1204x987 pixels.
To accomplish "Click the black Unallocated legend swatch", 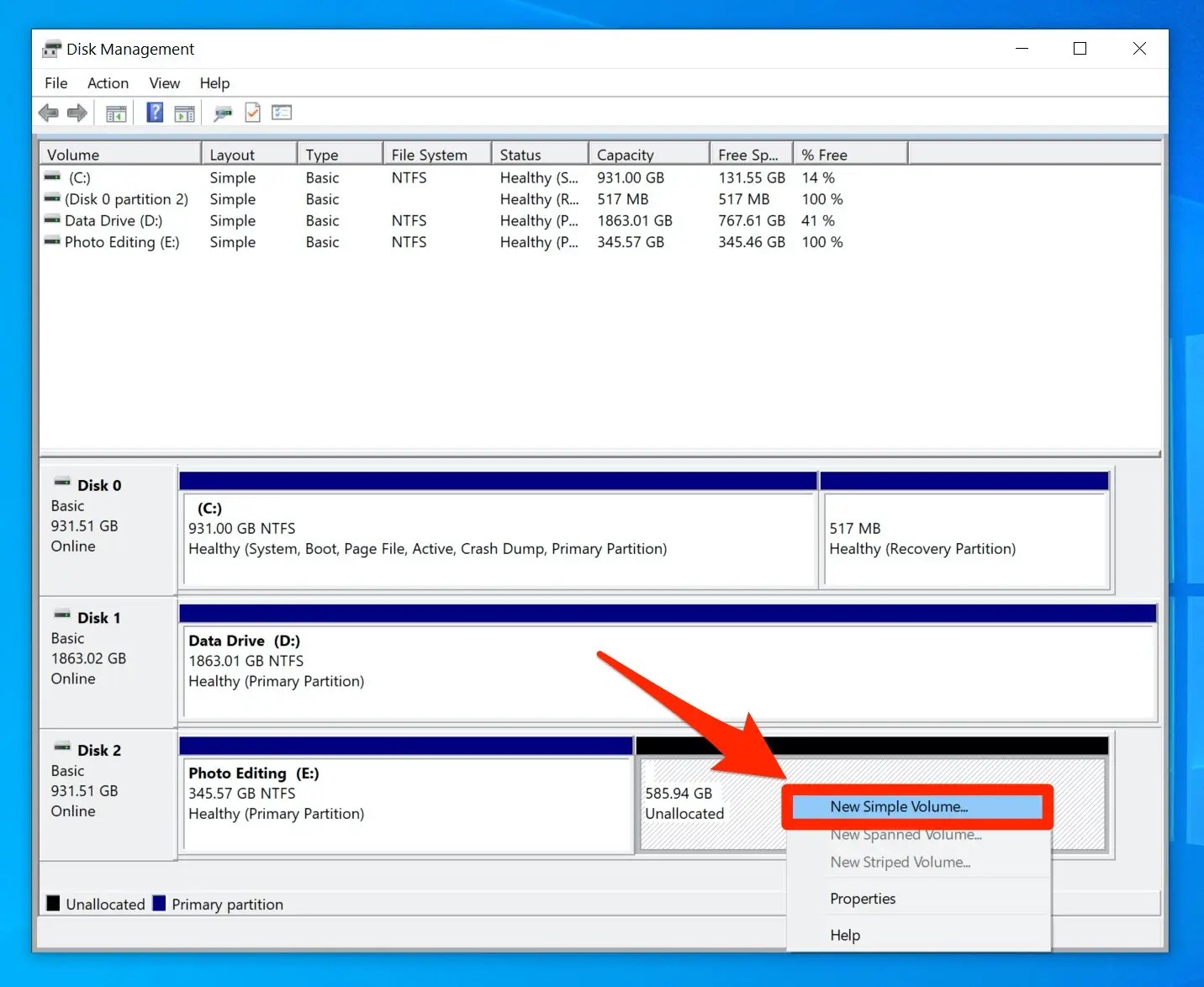I will [x=53, y=904].
